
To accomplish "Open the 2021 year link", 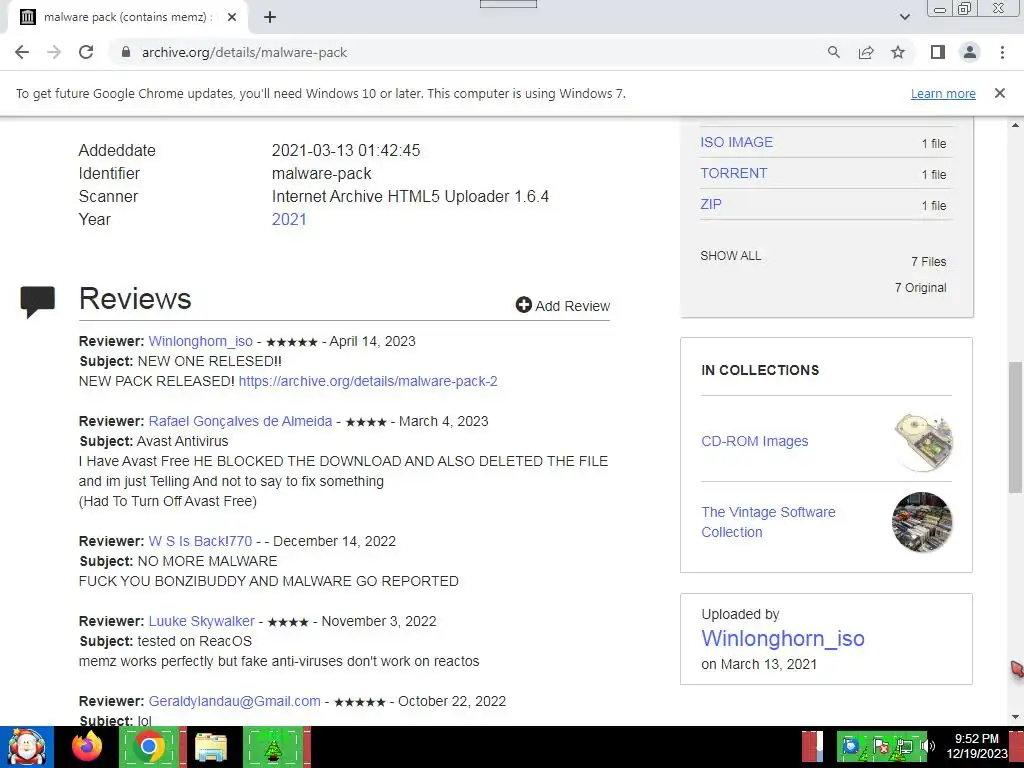I will pos(289,219).
